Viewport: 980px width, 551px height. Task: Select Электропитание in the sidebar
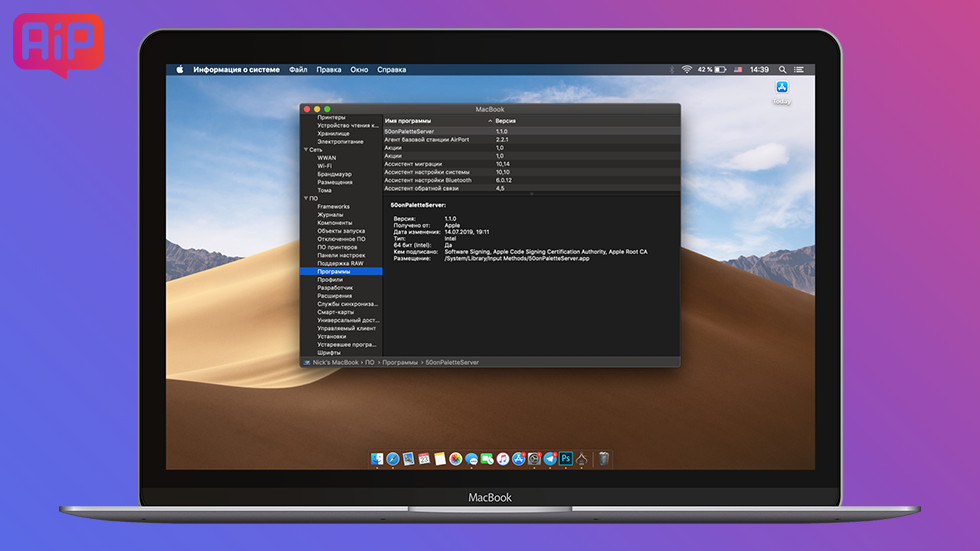pos(340,141)
